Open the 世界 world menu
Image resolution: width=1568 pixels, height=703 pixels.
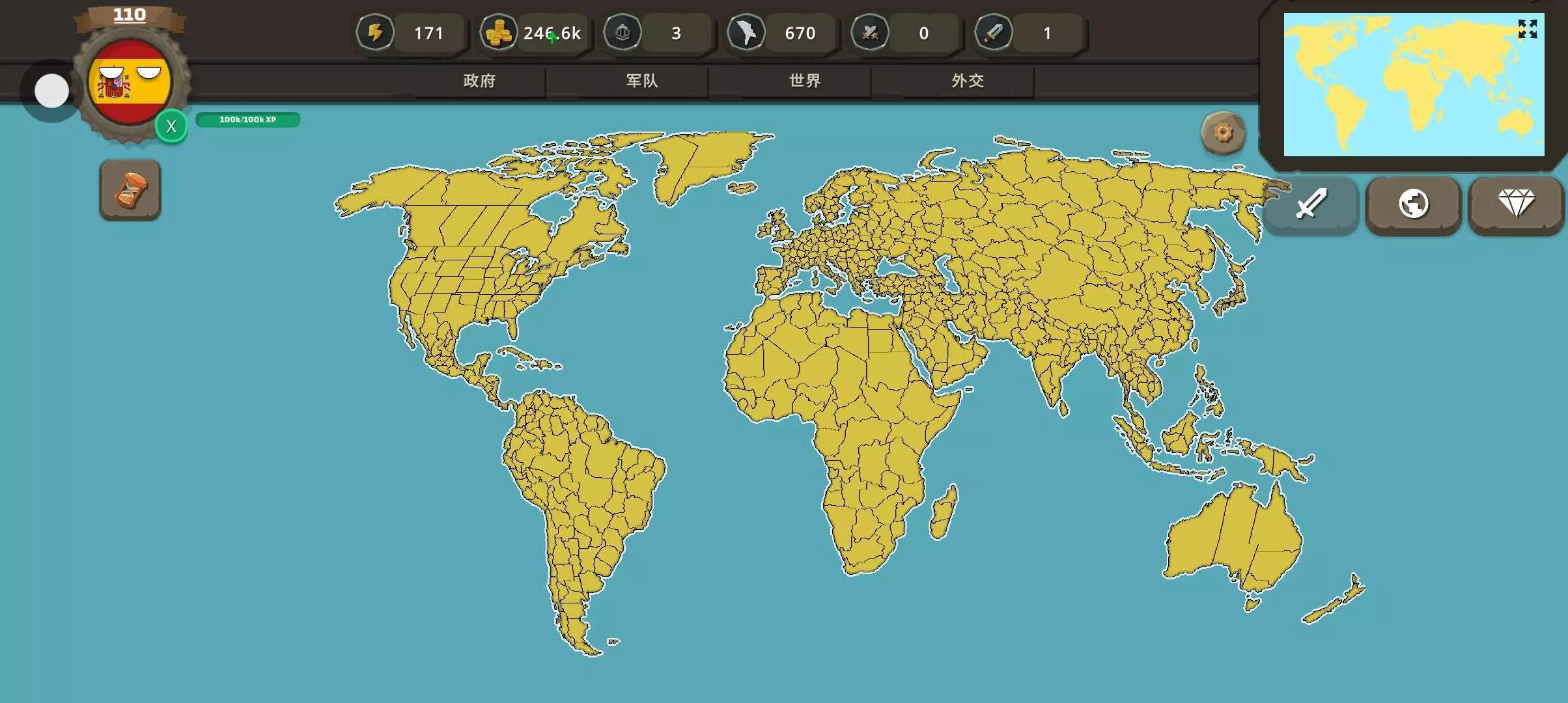805,81
